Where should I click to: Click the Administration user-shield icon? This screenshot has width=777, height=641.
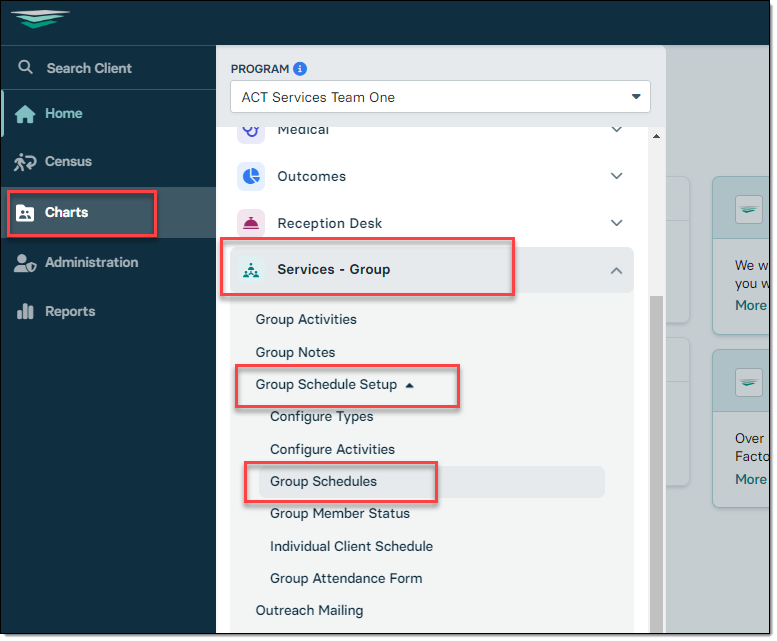pyautogui.click(x=25, y=263)
